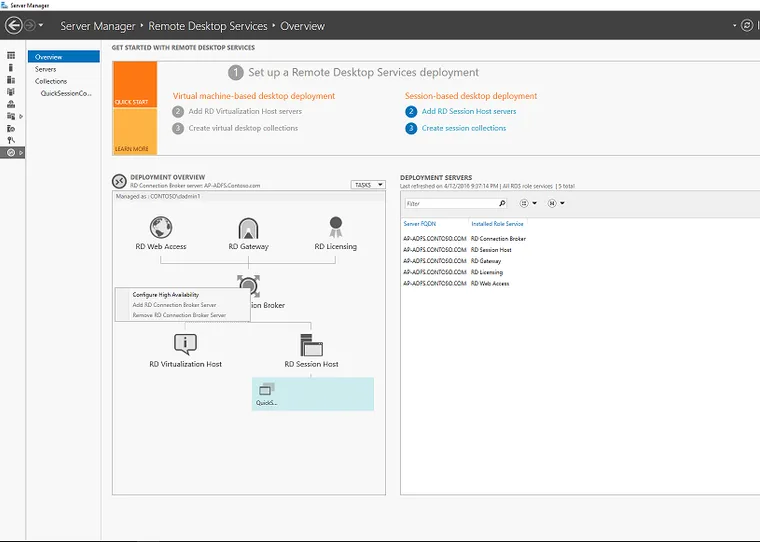
Task: Click the QUICK START tile
Action: coord(135,84)
